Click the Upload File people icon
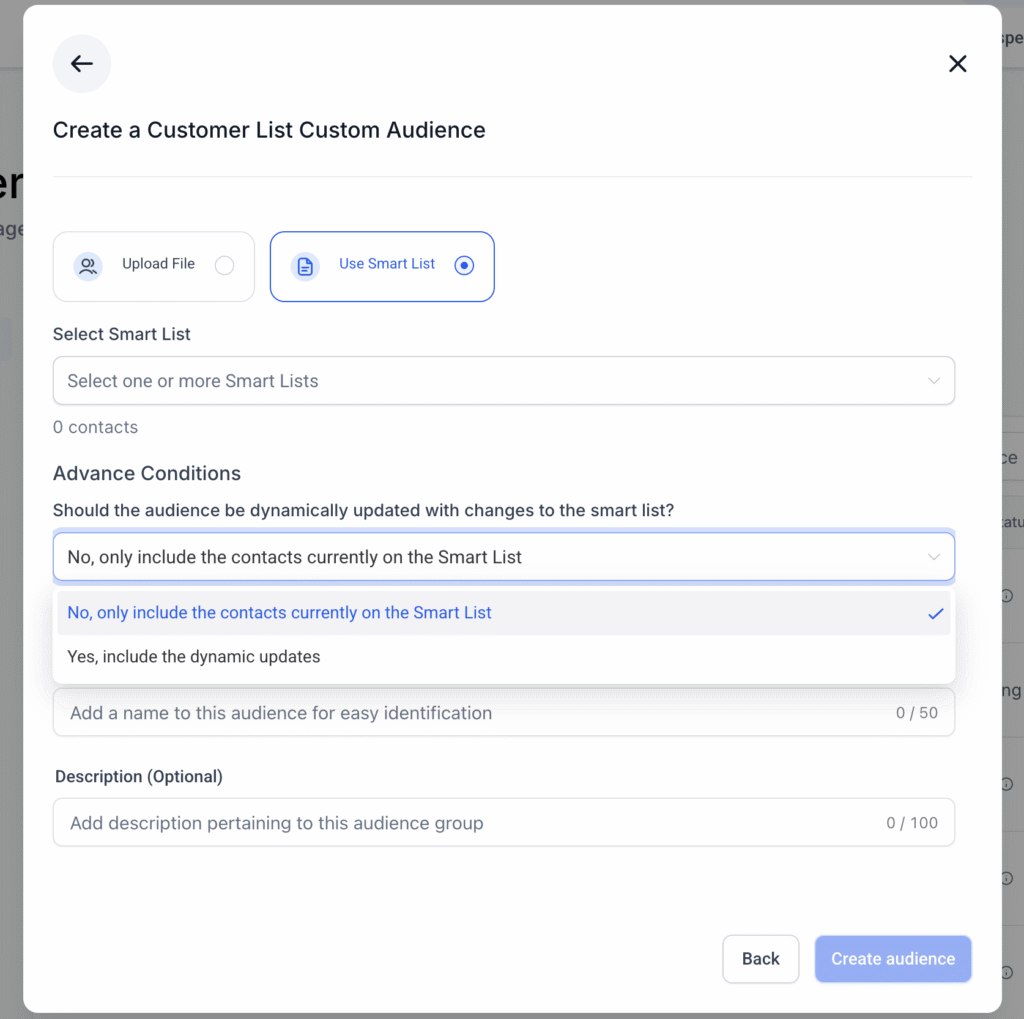 [x=88, y=266]
